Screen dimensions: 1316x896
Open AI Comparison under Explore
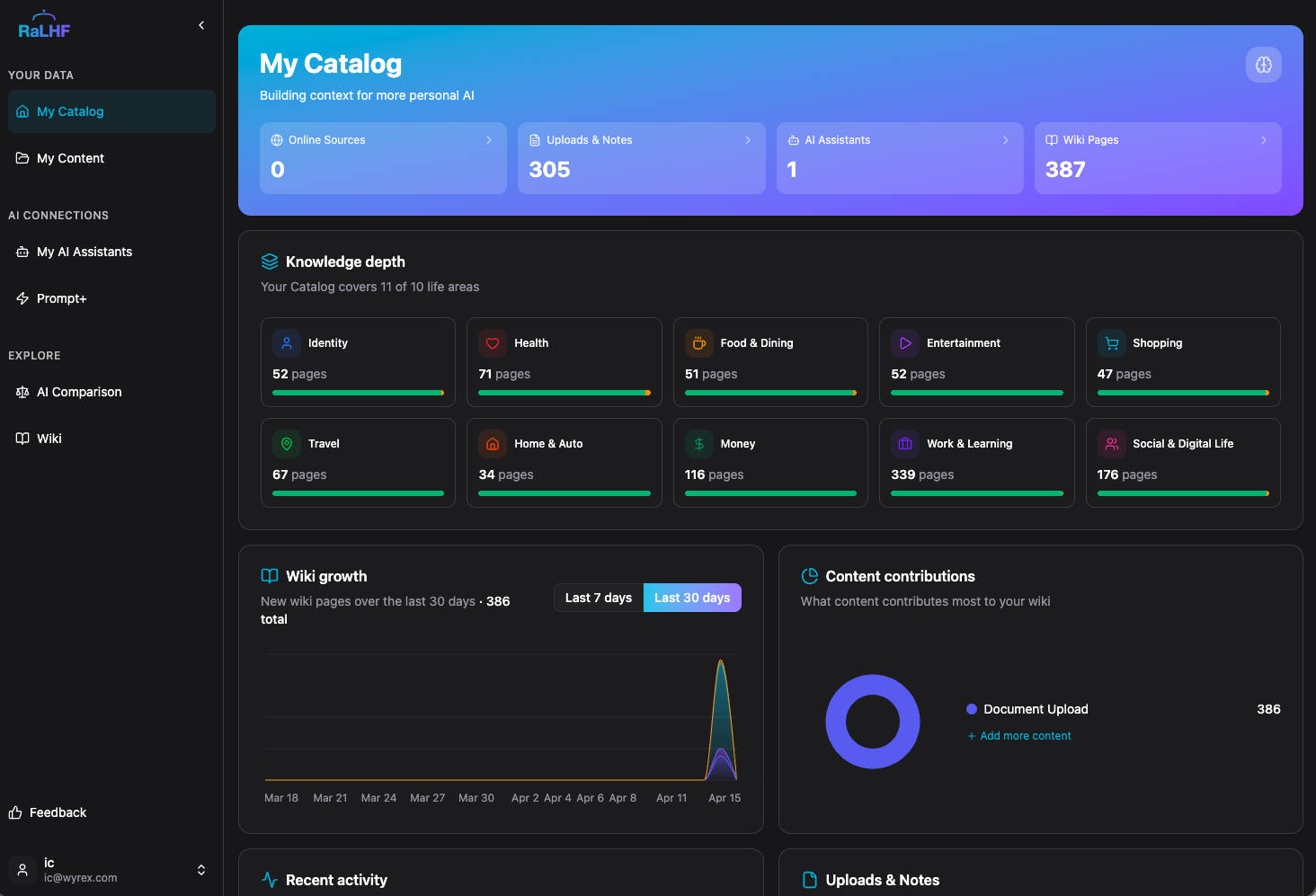coord(78,392)
